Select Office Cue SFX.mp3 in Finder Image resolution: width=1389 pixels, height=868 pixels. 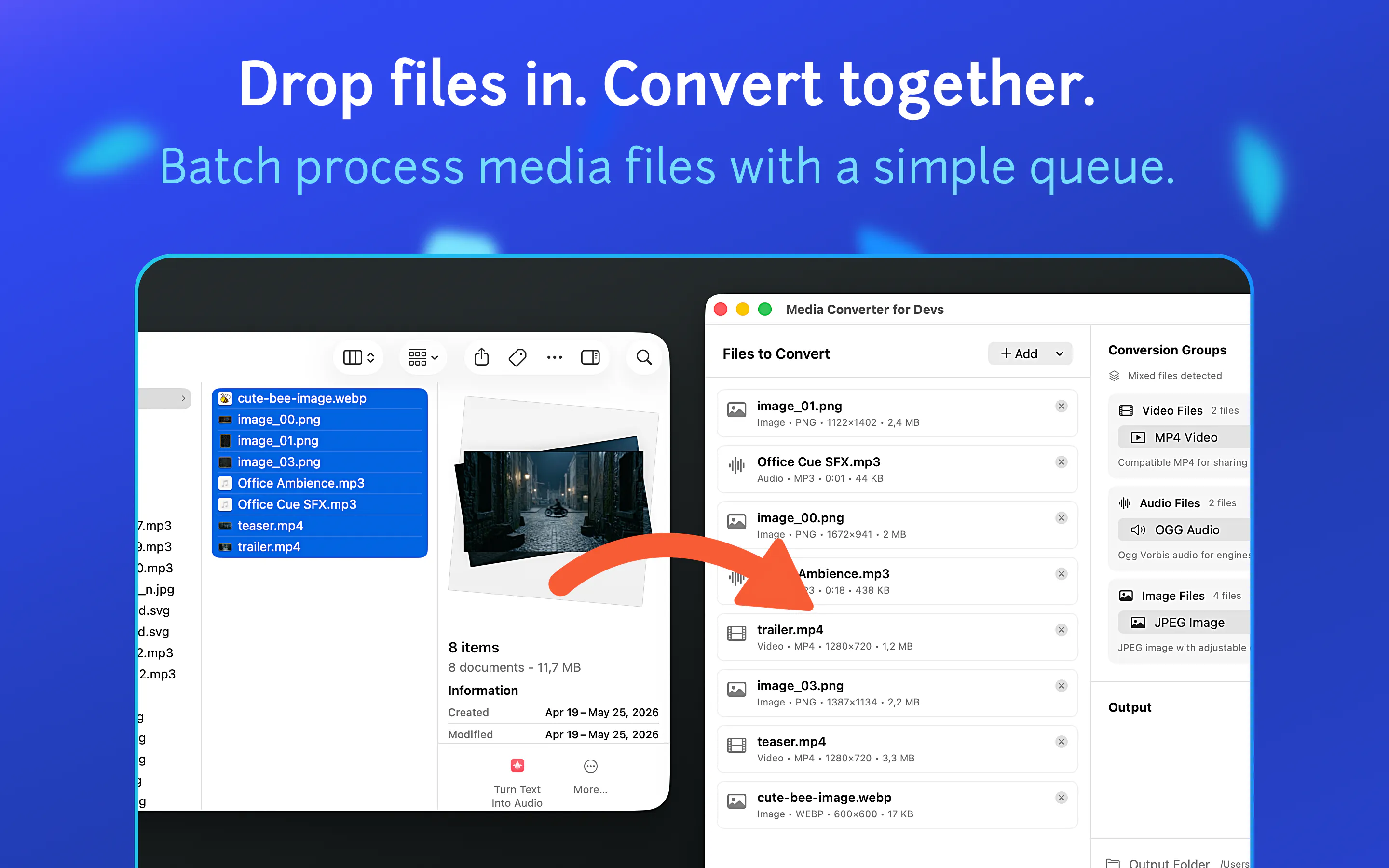pos(320,504)
